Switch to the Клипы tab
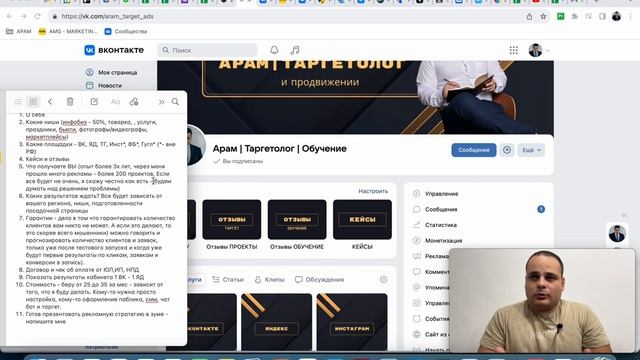The width and height of the screenshot is (640, 360). coord(269,280)
